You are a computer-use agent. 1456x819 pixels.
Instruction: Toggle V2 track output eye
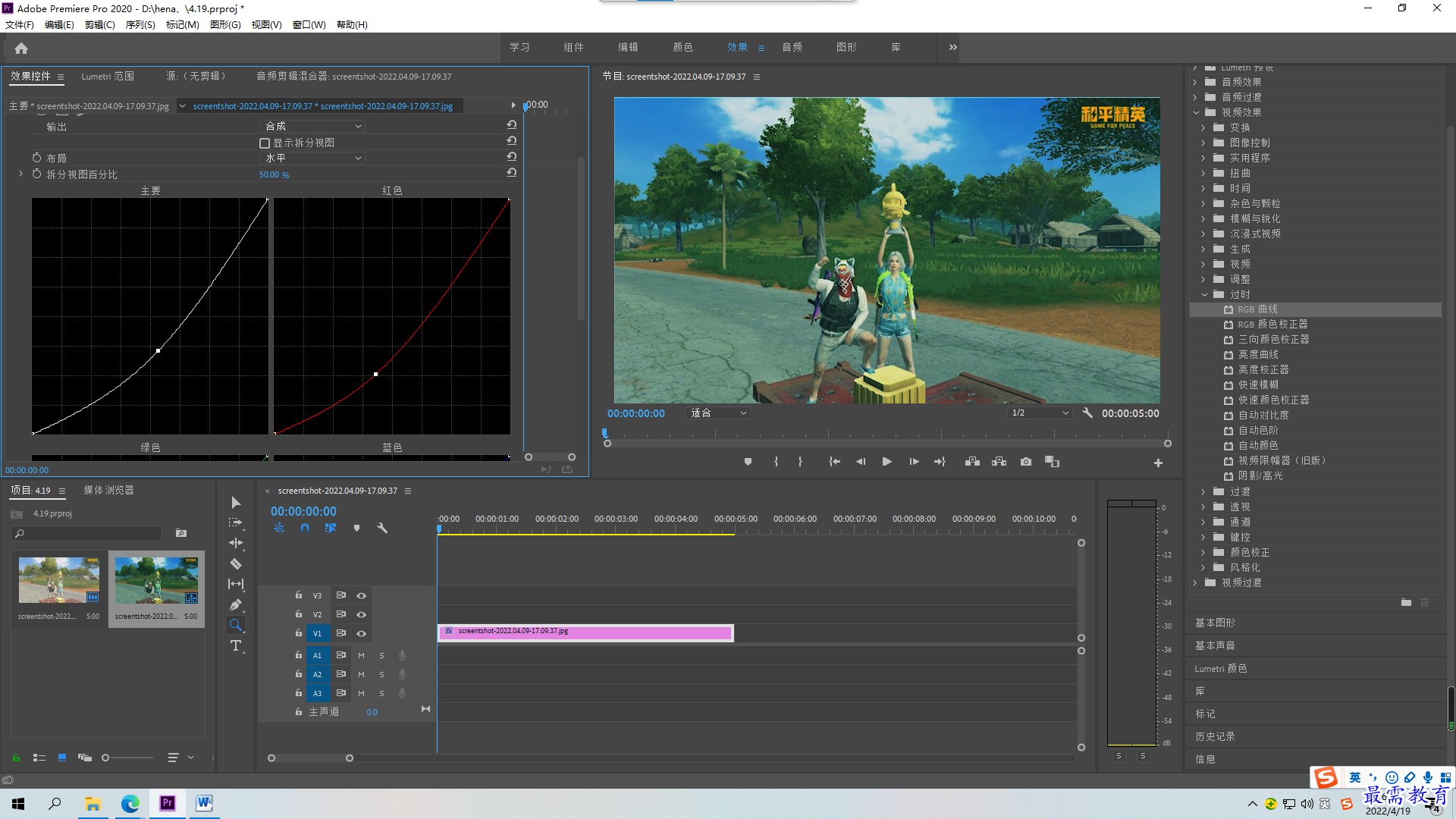tap(362, 615)
